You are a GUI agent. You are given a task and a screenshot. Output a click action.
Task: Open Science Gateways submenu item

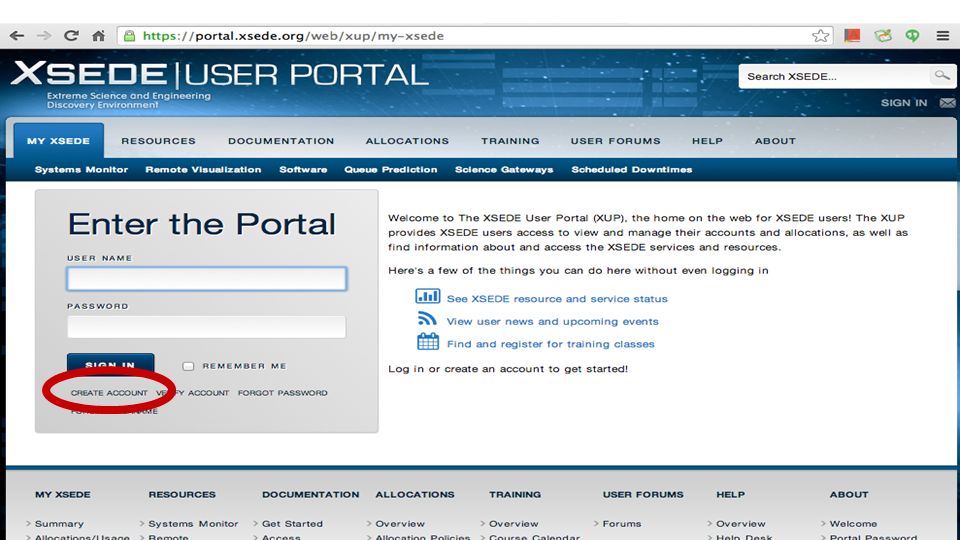[504, 170]
